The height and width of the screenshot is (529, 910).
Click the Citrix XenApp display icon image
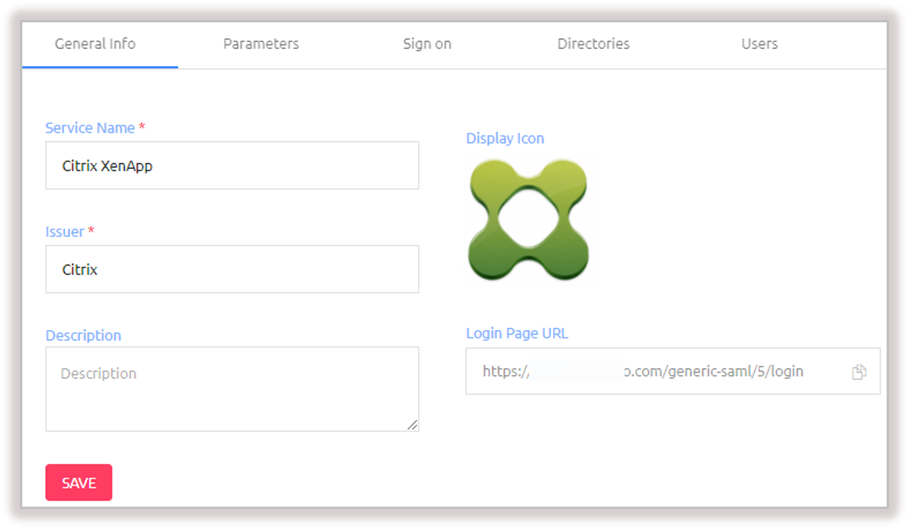point(528,220)
